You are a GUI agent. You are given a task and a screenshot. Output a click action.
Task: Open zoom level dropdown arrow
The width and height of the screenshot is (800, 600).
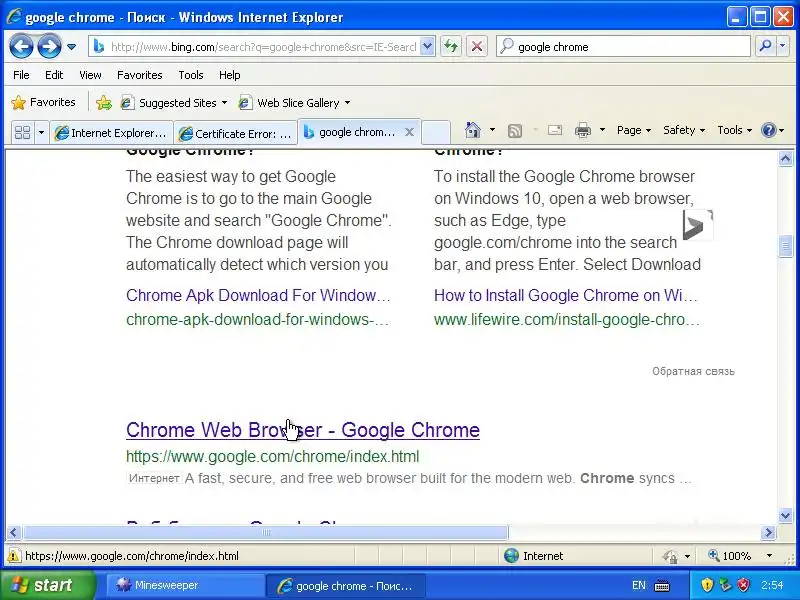pos(769,556)
